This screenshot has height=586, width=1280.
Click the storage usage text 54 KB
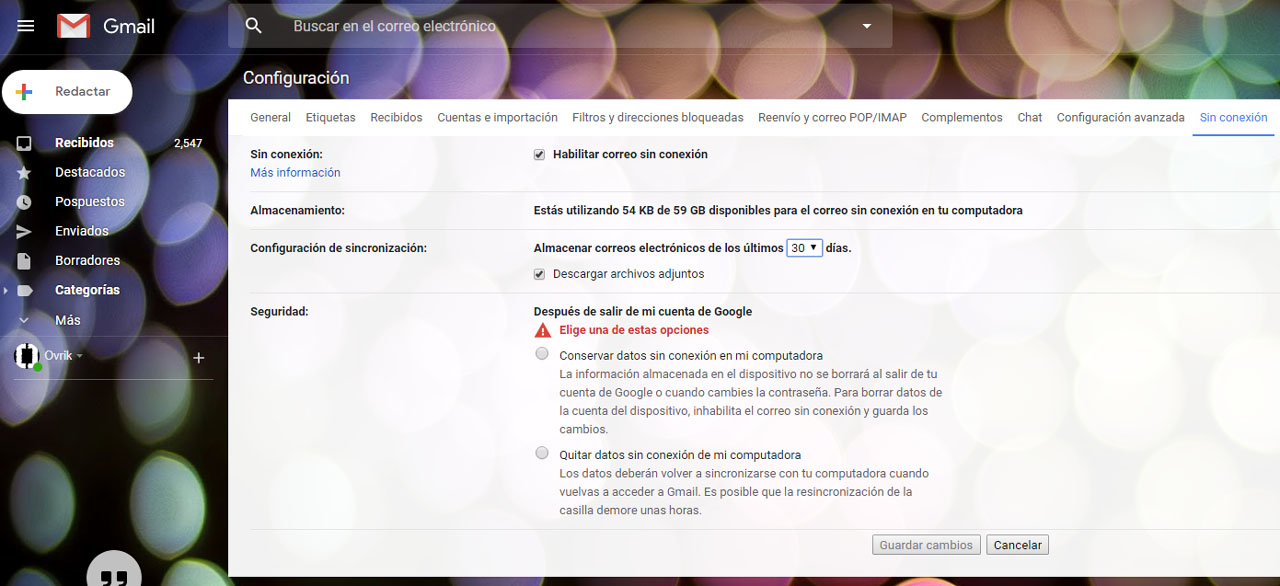tap(778, 211)
